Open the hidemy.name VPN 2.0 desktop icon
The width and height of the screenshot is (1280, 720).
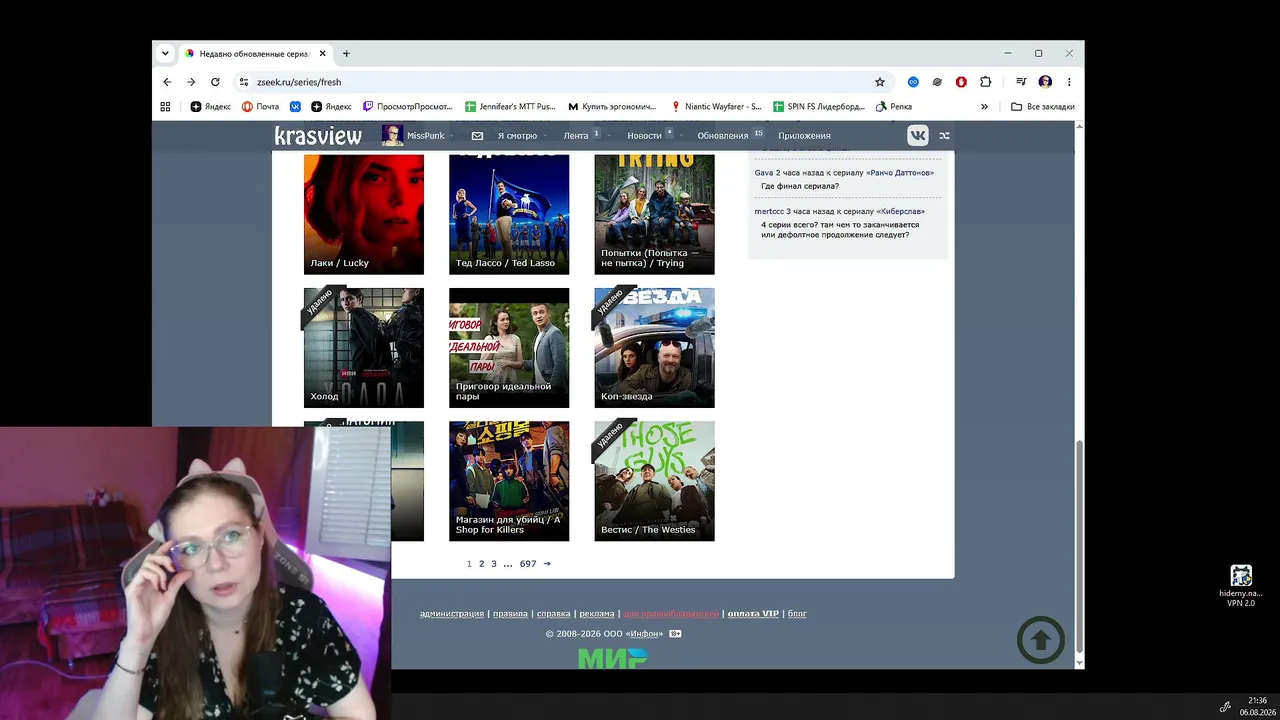1241,587
